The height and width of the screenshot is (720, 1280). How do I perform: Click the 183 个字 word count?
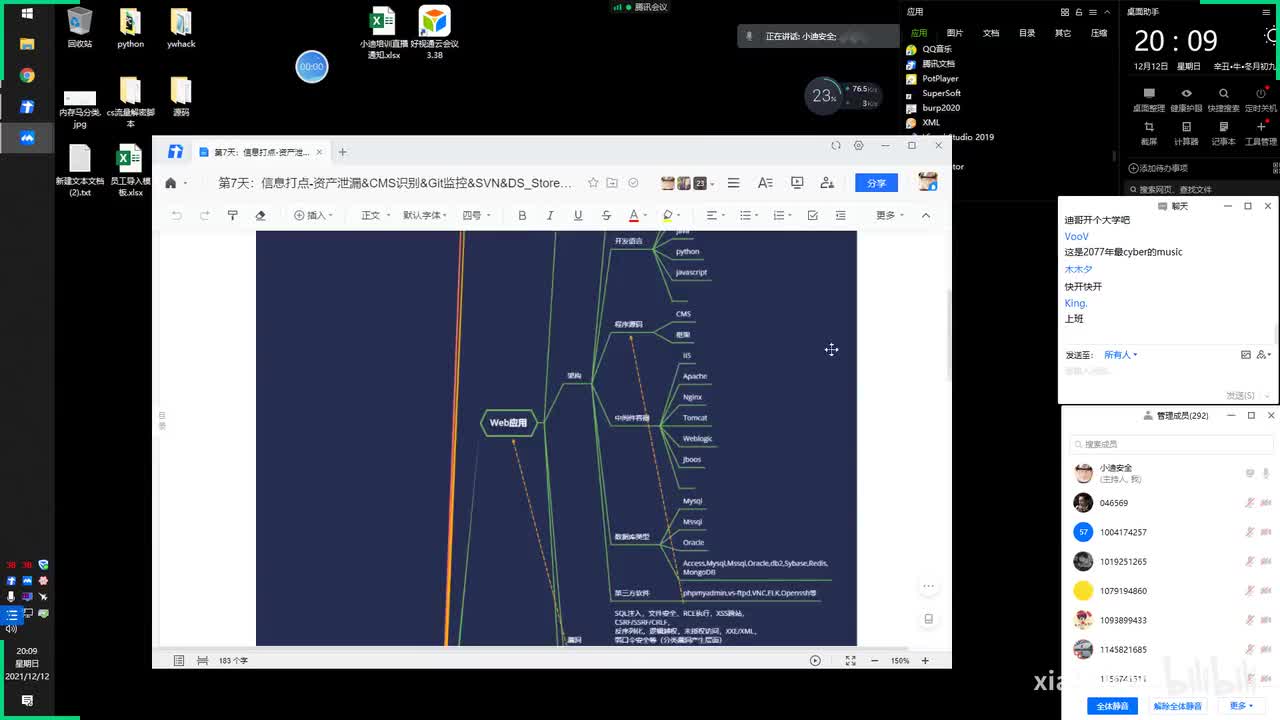[x=233, y=661]
